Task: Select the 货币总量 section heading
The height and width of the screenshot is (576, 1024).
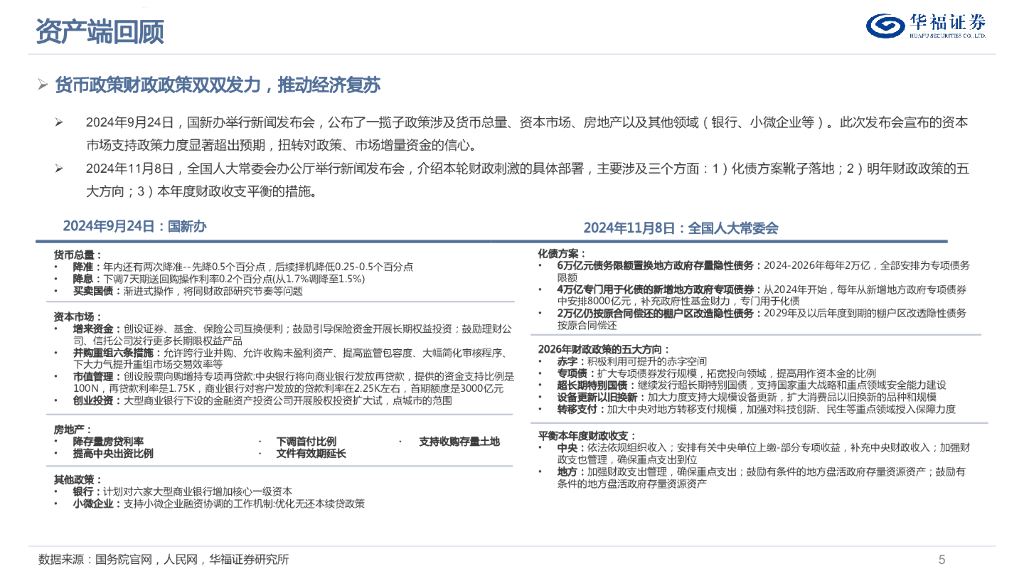Action: click(78, 254)
